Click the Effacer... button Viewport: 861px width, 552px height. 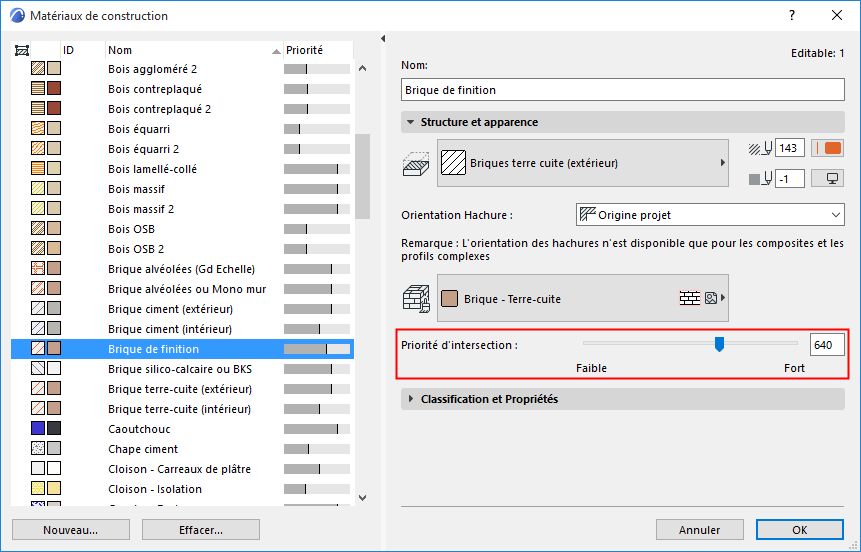(194, 530)
